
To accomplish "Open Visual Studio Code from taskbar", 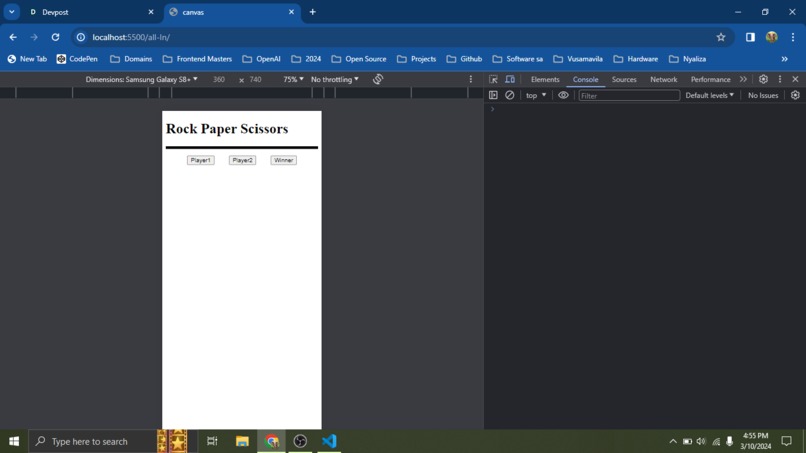I will coord(329,441).
